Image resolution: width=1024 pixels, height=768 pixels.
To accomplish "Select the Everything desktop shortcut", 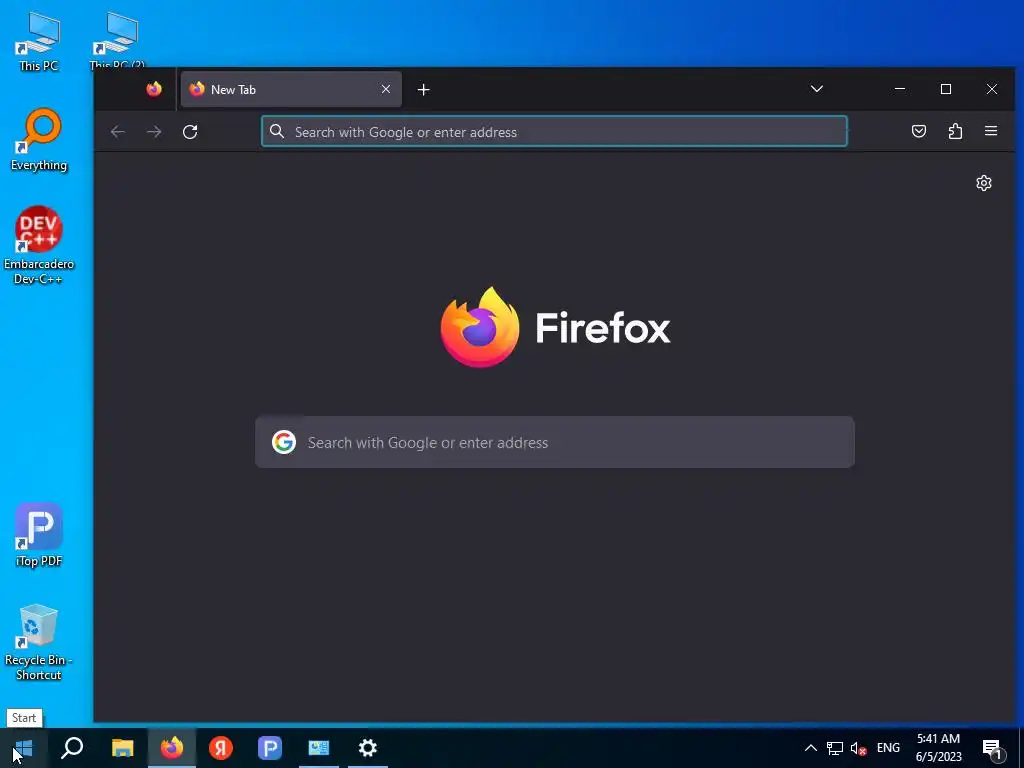I will pos(39,139).
